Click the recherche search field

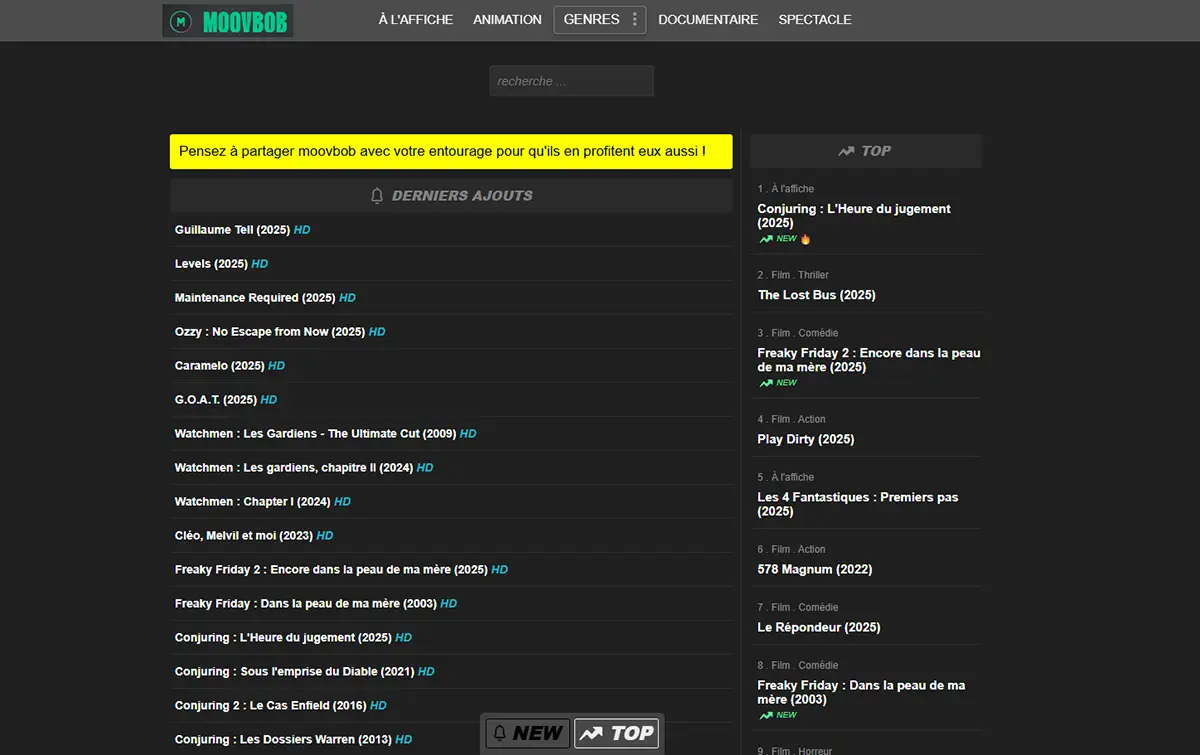click(x=571, y=81)
